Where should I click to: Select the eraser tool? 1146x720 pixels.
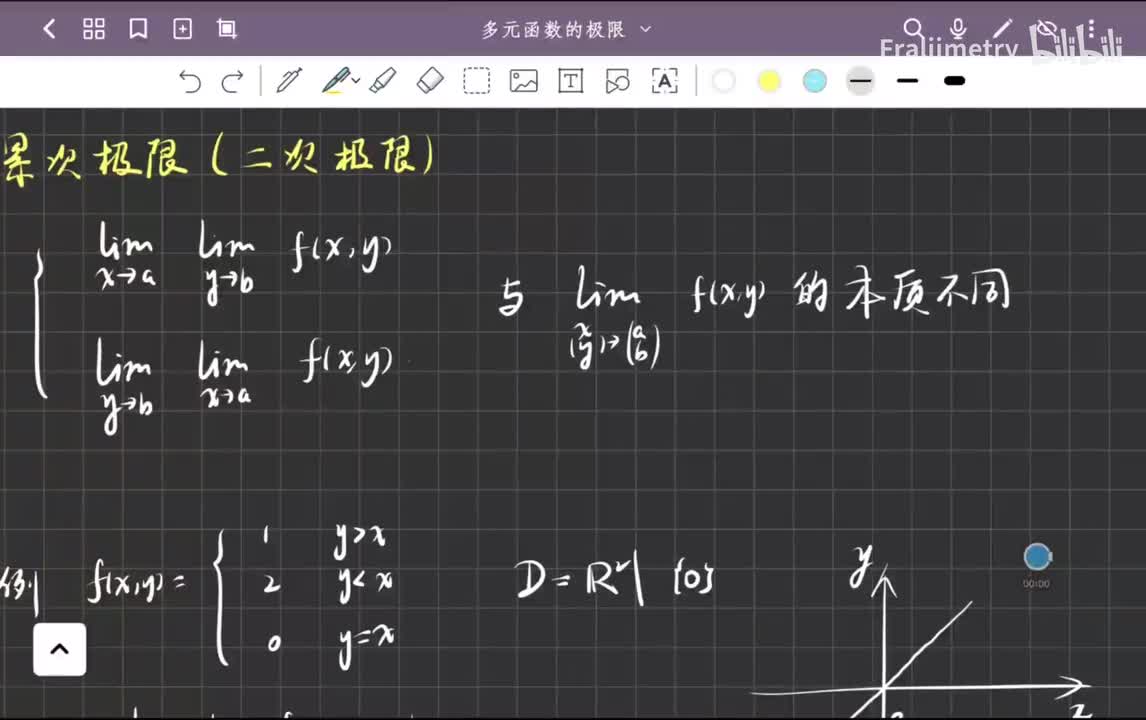430,80
